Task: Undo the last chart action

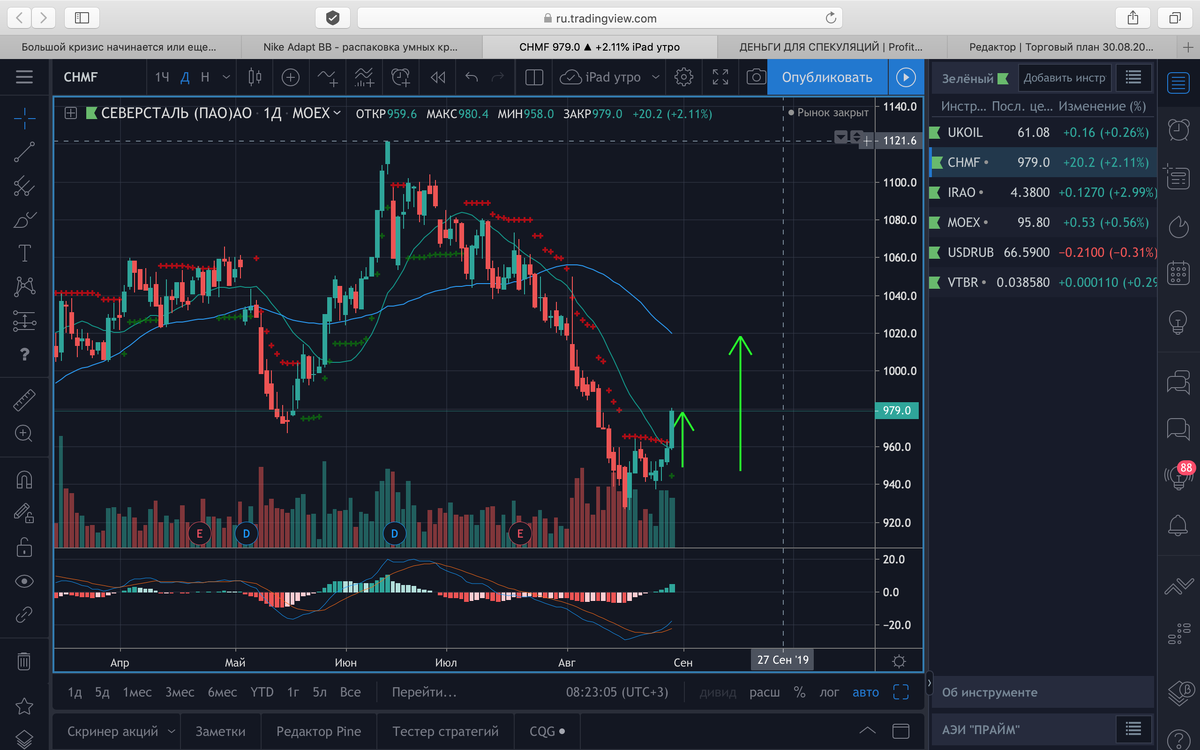Action: pyautogui.click(x=472, y=77)
